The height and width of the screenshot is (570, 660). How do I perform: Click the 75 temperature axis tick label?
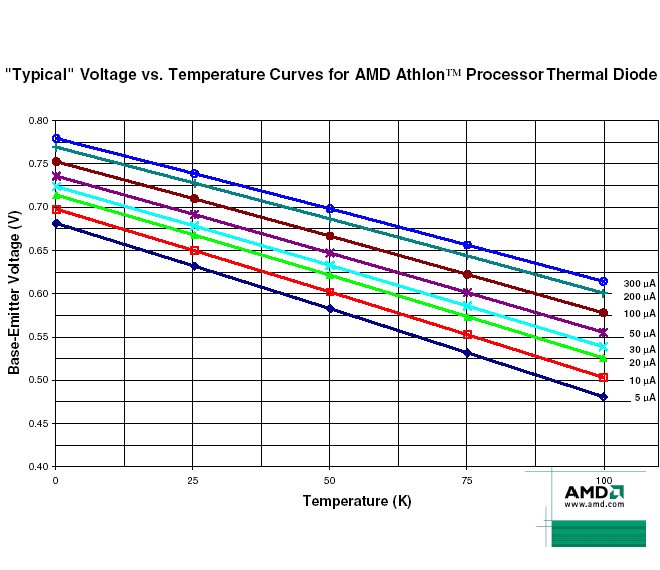click(467, 481)
